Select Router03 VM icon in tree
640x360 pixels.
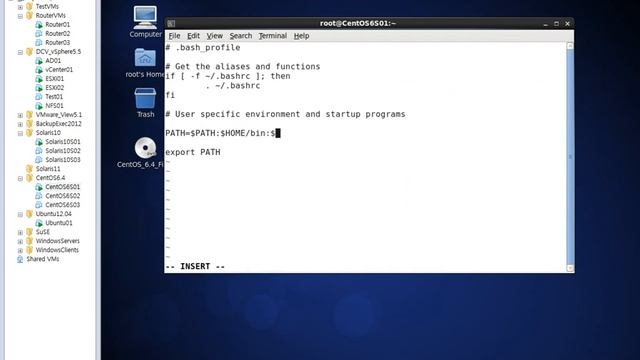(x=39, y=42)
